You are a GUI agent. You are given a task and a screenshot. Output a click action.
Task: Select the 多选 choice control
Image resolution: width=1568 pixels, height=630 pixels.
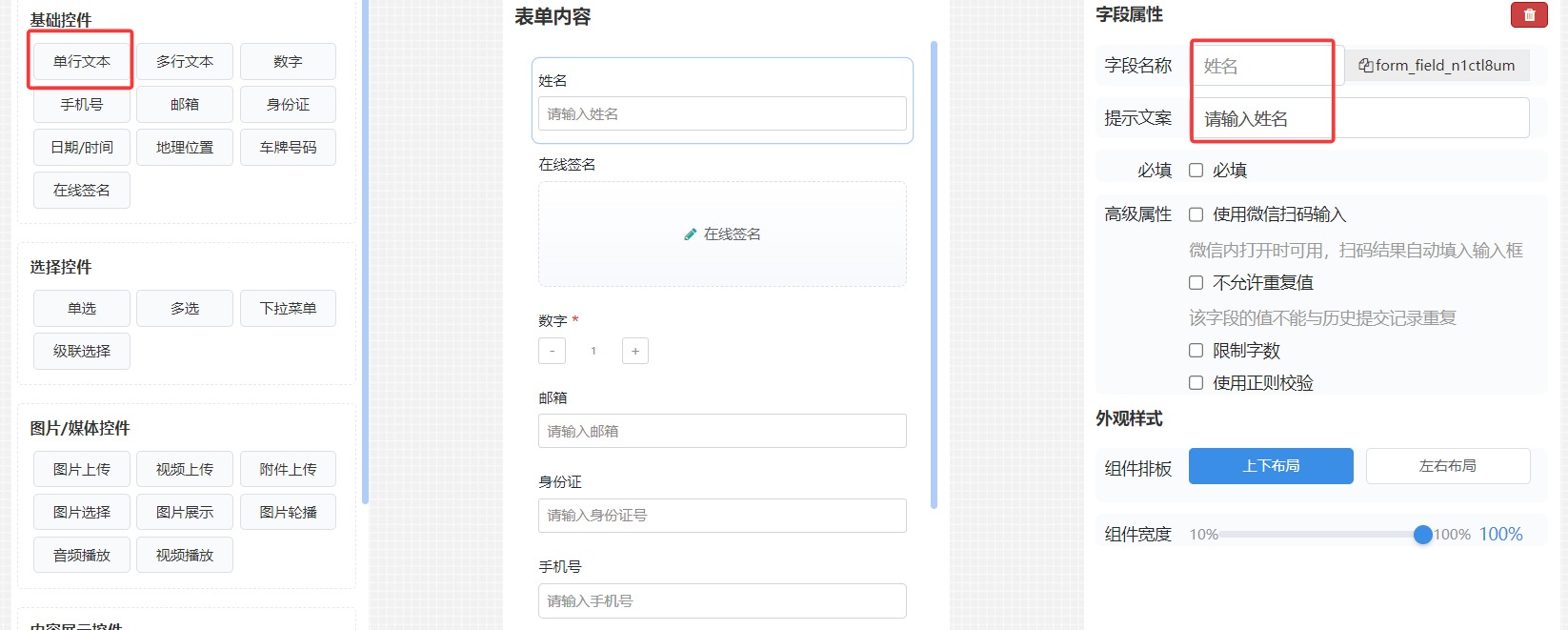point(185,308)
